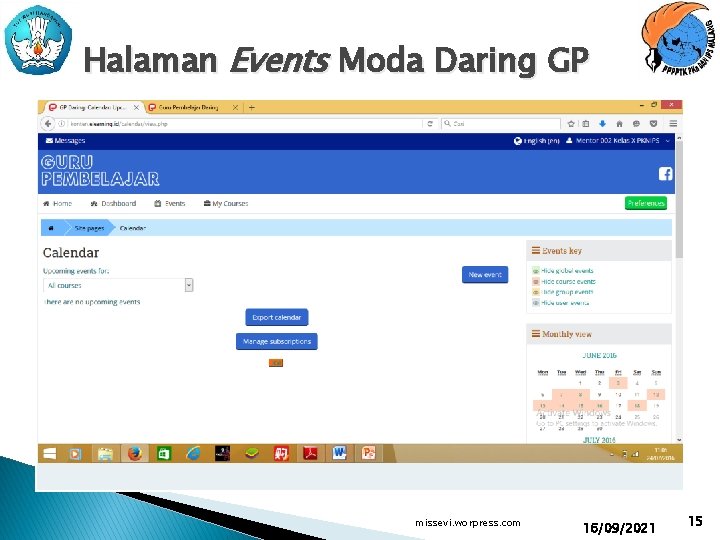Open the Firefox downloads arrow icon
Image resolution: width=720 pixels, height=540 pixels.
point(602,124)
